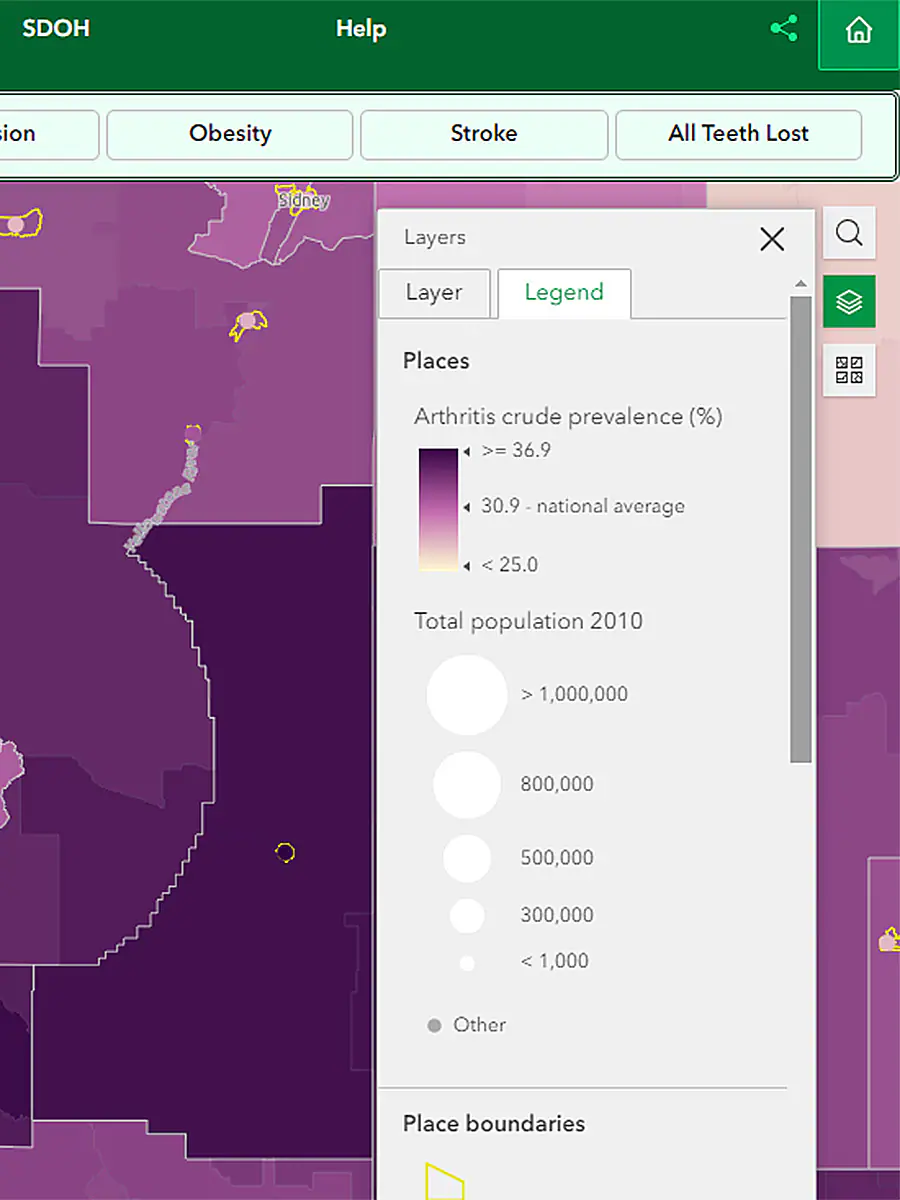Open the share options

coord(784,29)
